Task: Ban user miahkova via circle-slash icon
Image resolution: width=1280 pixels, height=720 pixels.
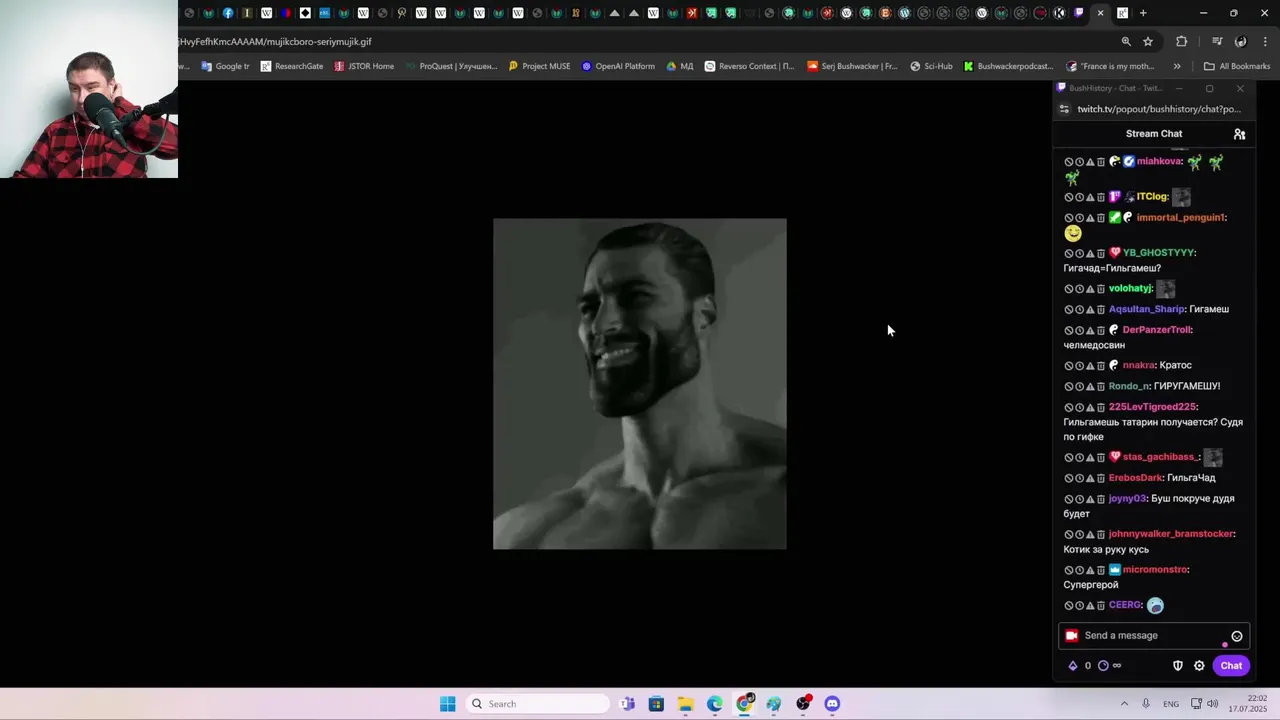Action: pyautogui.click(x=1068, y=162)
